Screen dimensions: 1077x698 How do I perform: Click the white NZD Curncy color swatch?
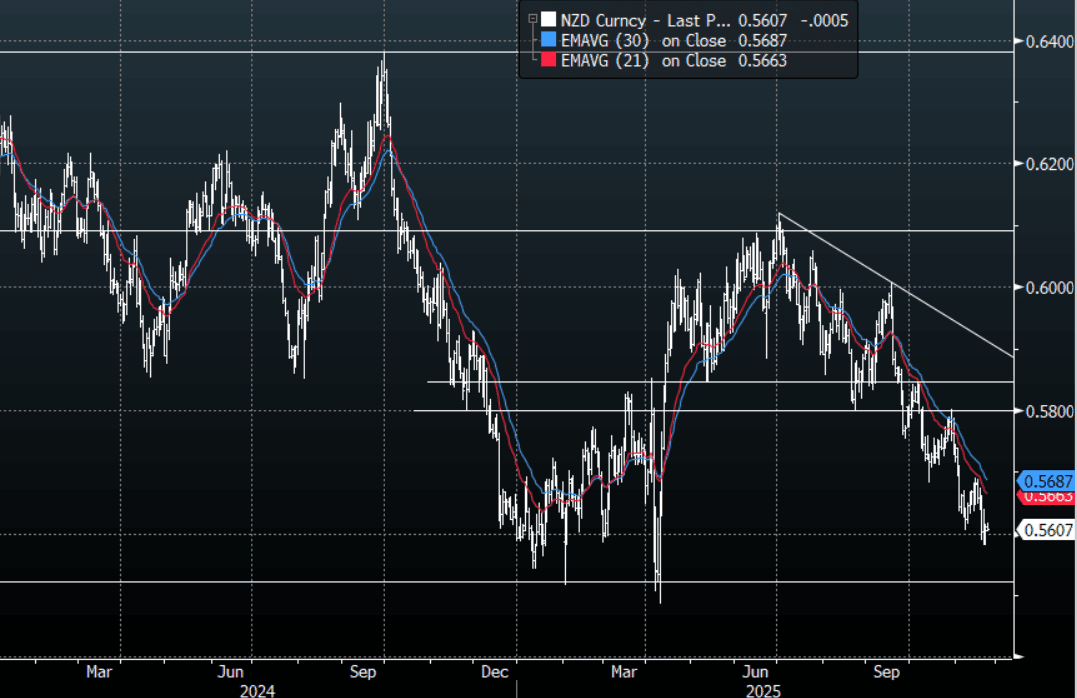(x=547, y=19)
